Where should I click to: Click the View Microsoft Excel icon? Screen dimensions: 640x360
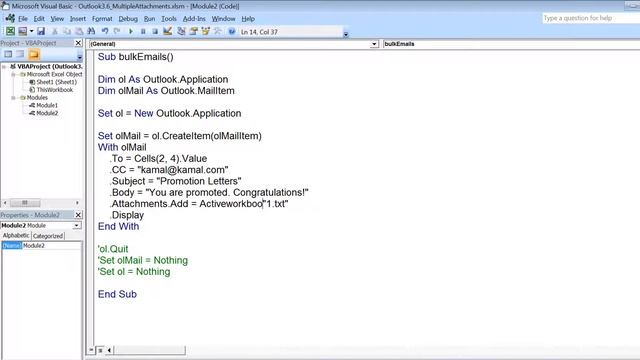pos(10,31)
